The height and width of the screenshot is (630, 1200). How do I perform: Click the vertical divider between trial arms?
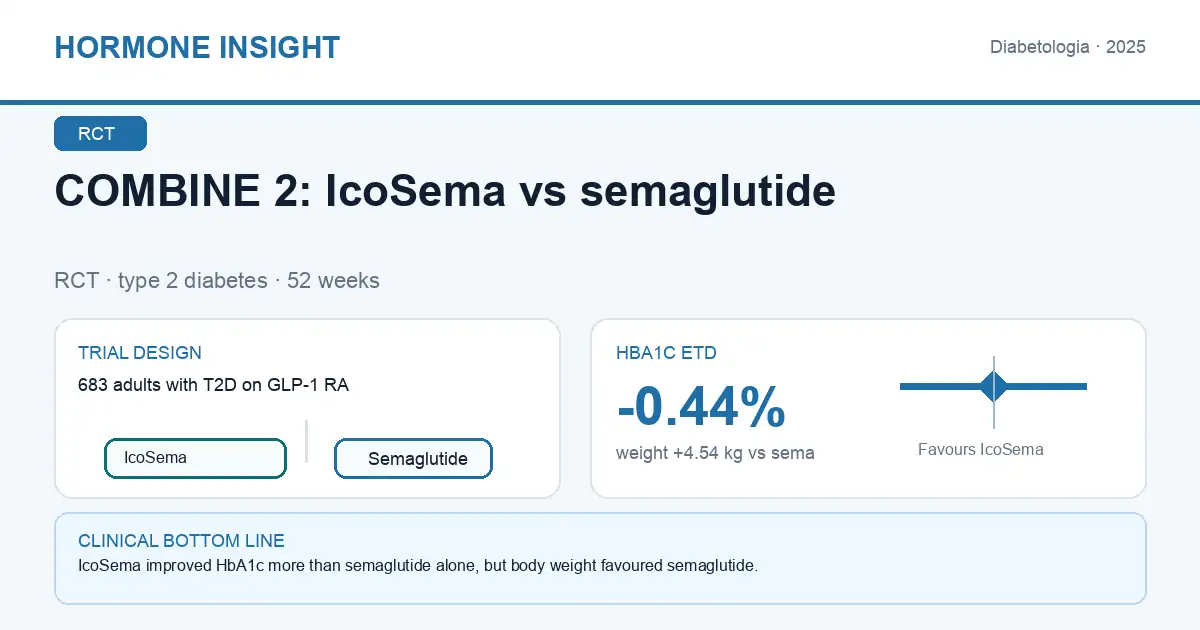(x=306, y=441)
